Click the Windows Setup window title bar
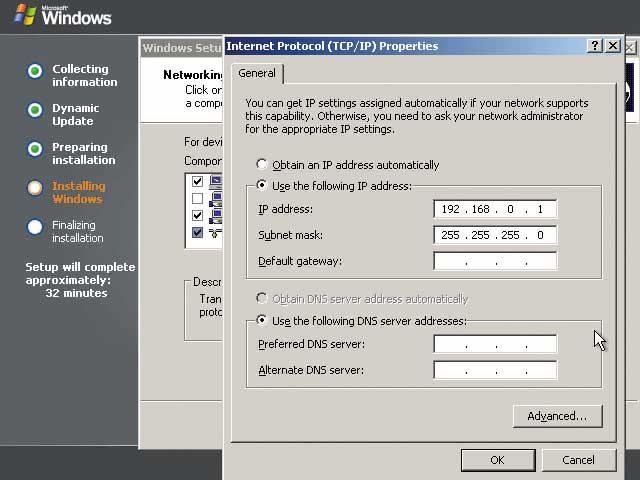The height and width of the screenshot is (480, 640). click(x=182, y=48)
